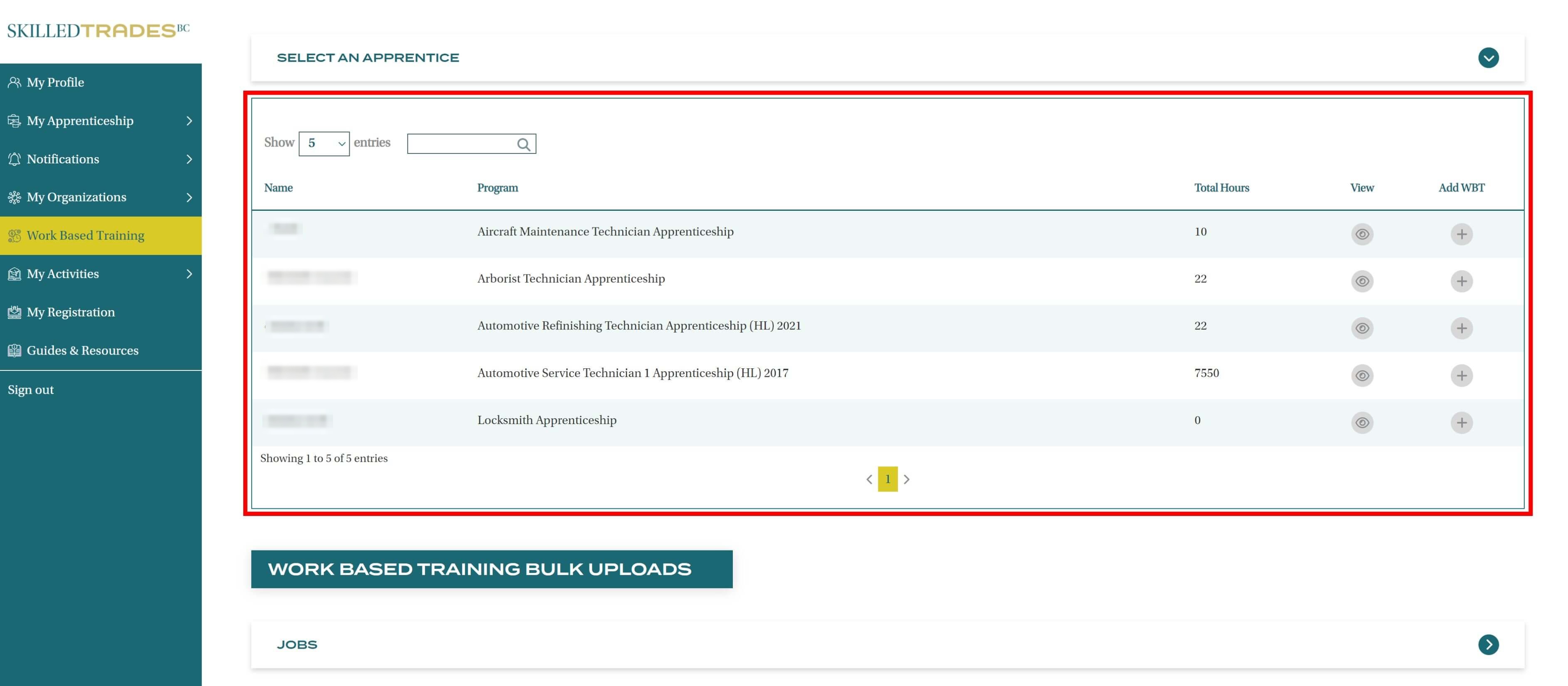Go to My Profile

[55, 82]
